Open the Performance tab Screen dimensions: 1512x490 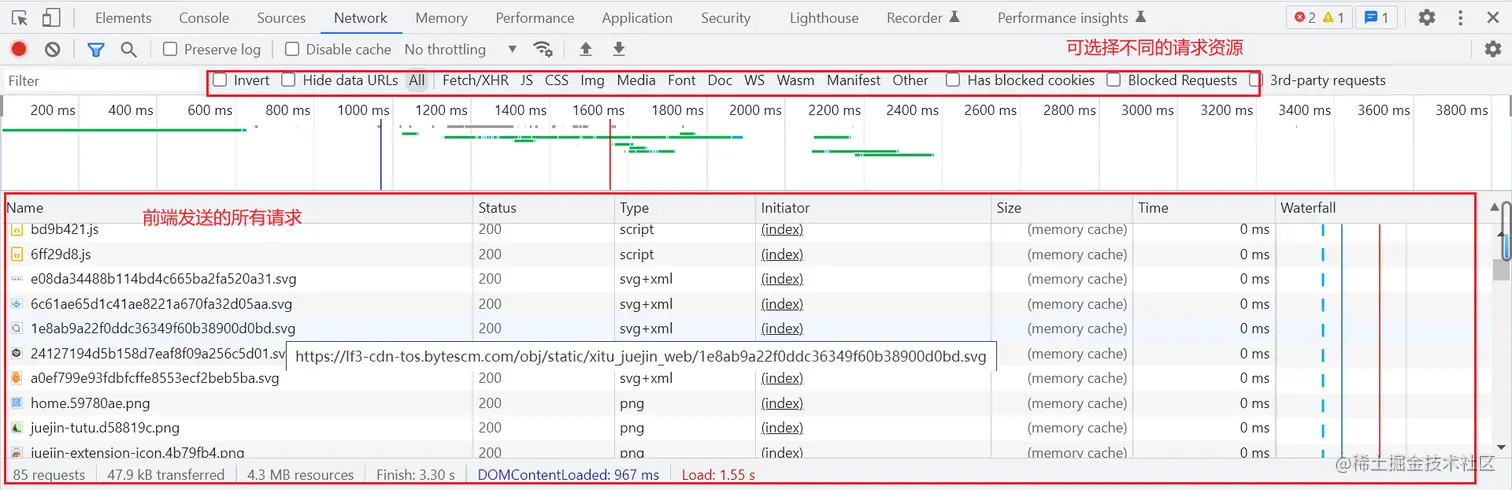(x=535, y=18)
